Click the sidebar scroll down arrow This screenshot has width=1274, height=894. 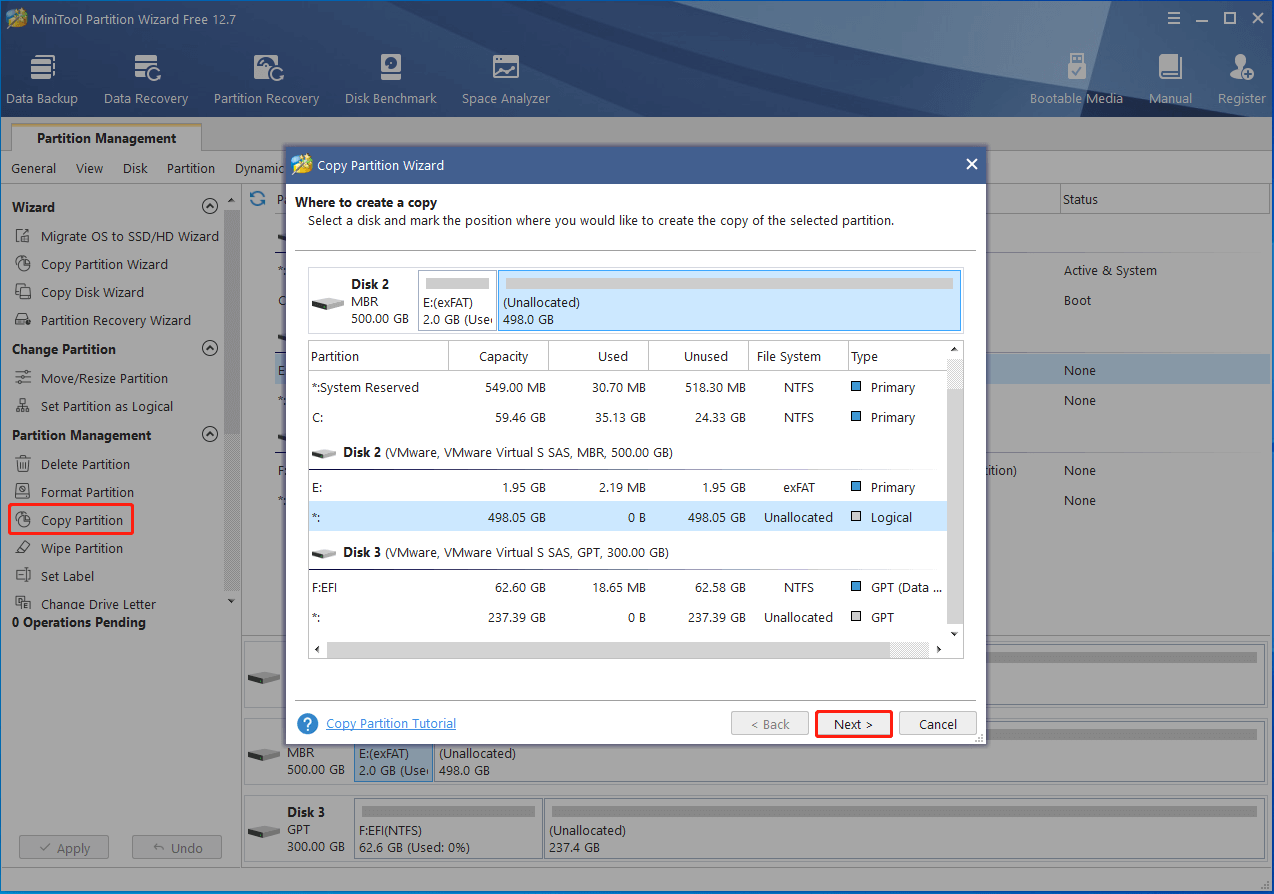pos(232,601)
